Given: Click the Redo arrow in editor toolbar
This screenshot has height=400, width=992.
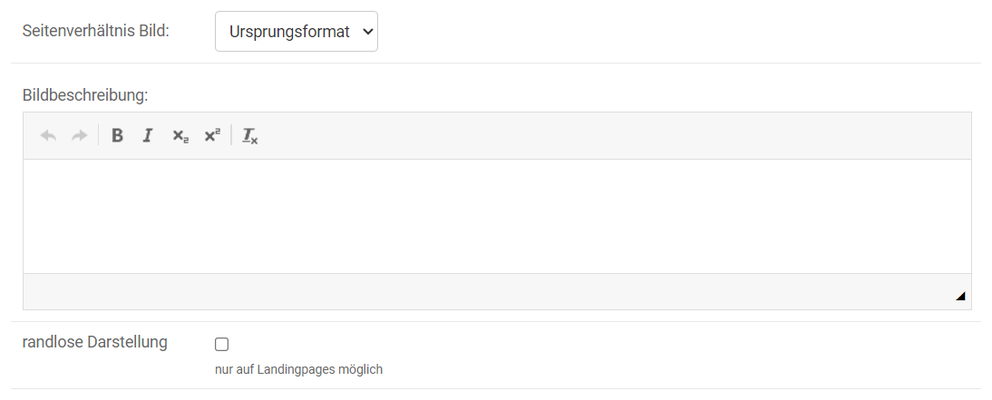Looking at the screenshot, I should 79,136.
